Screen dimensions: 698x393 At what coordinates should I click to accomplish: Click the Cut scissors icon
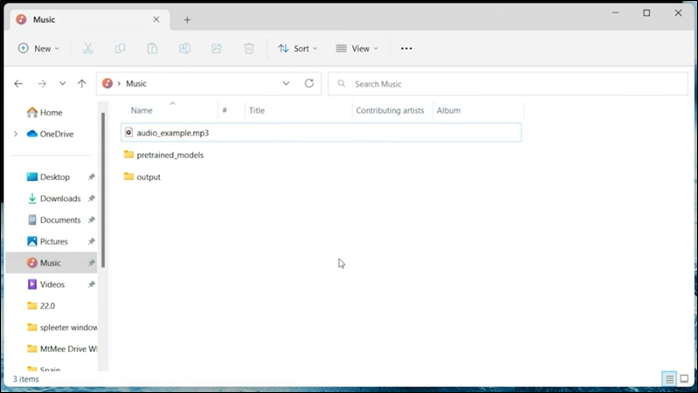(88, 49)
